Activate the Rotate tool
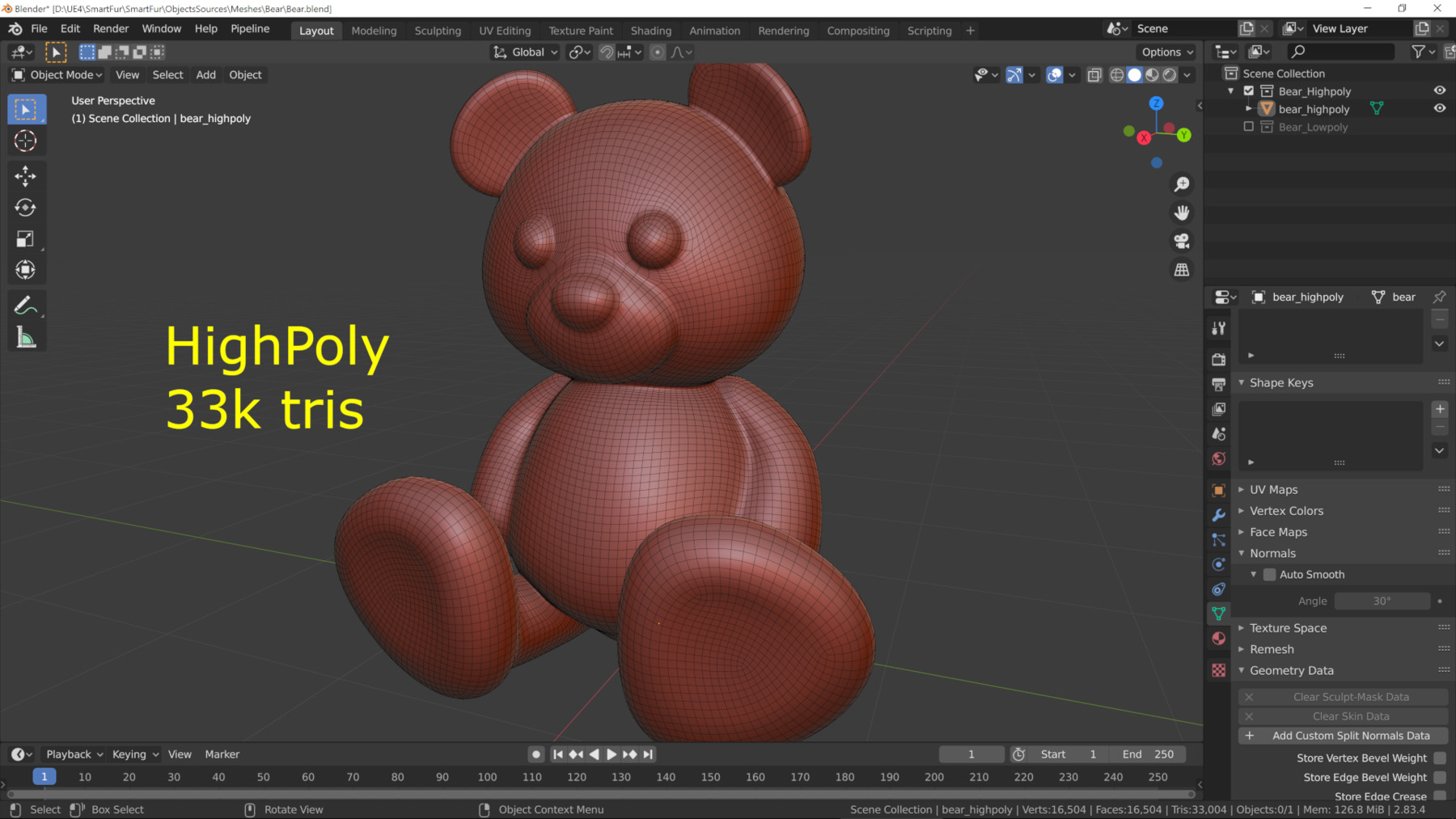 point(26,208)
